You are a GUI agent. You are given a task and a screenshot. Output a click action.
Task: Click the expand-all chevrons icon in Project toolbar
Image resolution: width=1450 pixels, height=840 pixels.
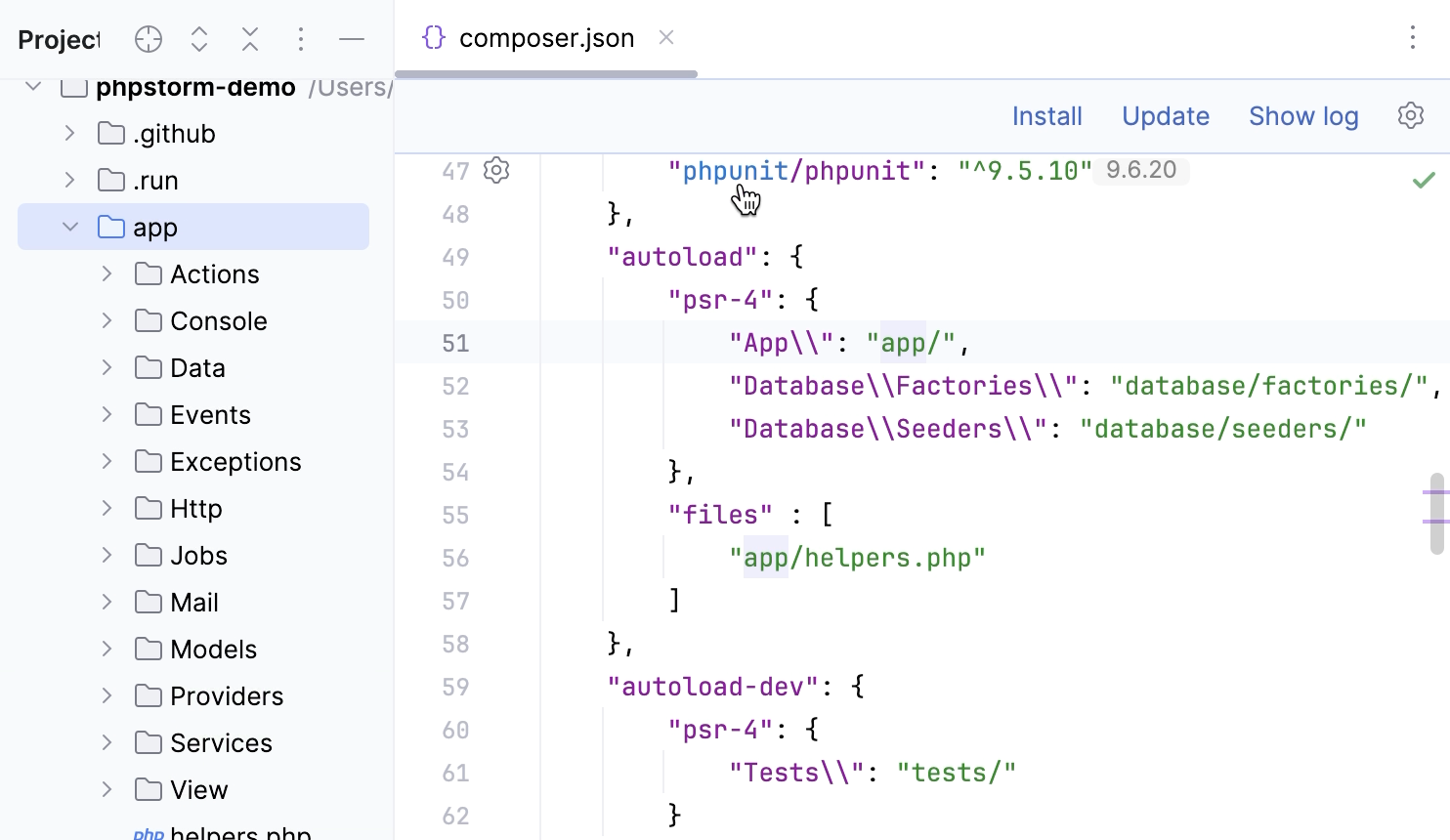[199, 39]
